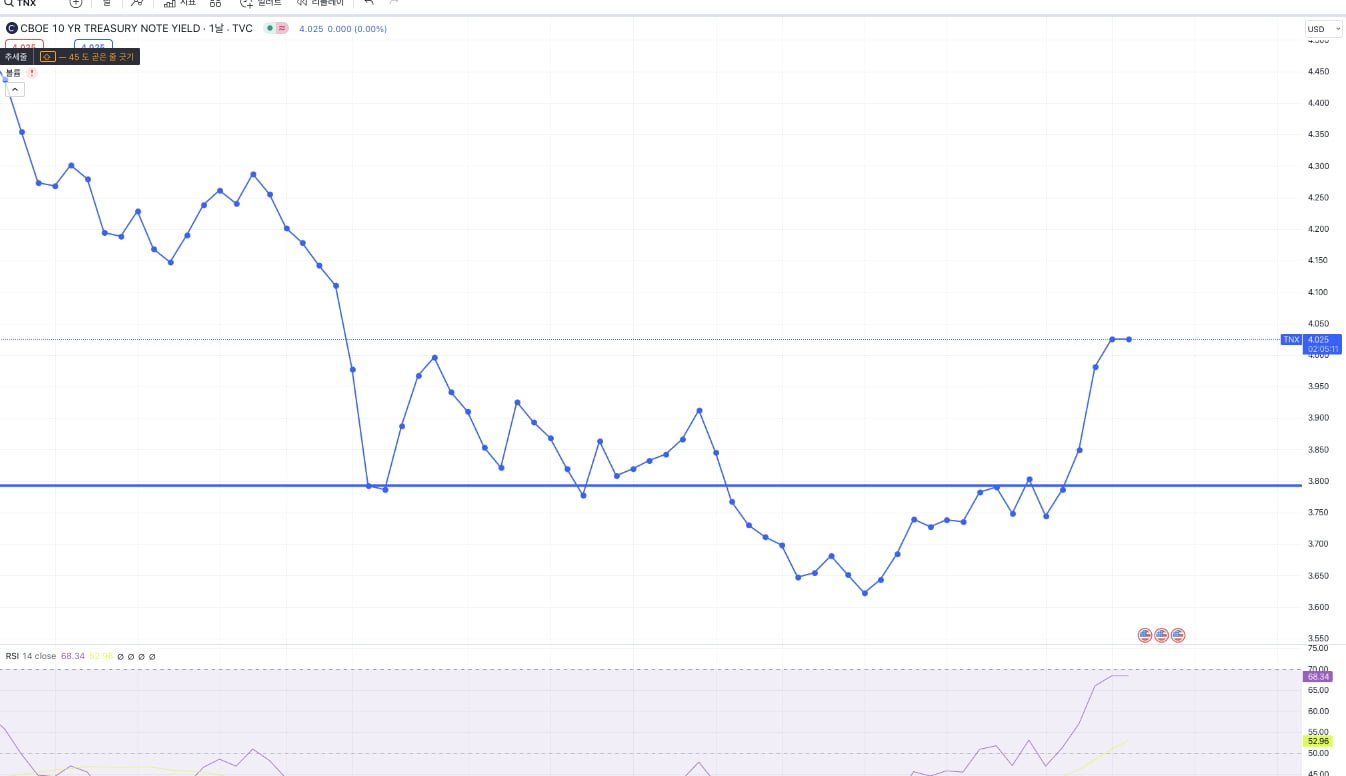Click the 3.900 price axis label
Screen dimensions: 1346x776
point(1318,418)
